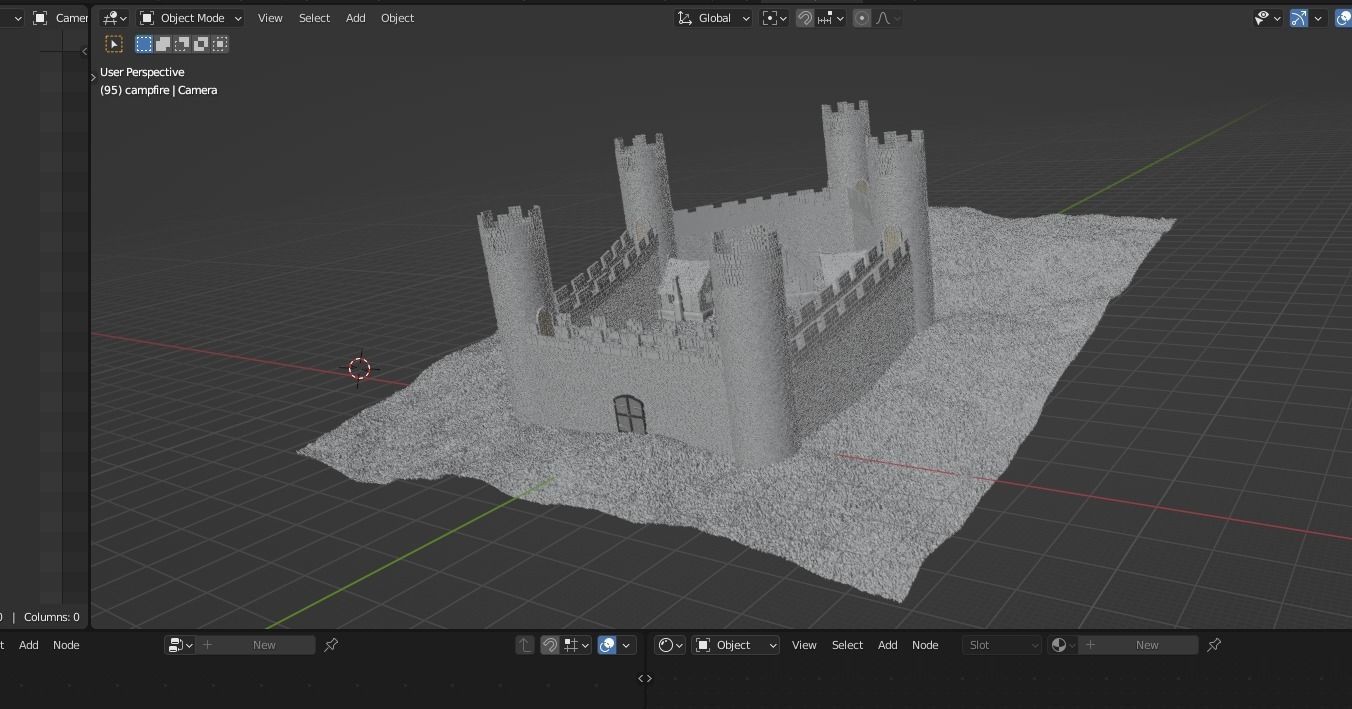Open the Object Mode dropdown
1352x709 pixels.
click(190, 18)
